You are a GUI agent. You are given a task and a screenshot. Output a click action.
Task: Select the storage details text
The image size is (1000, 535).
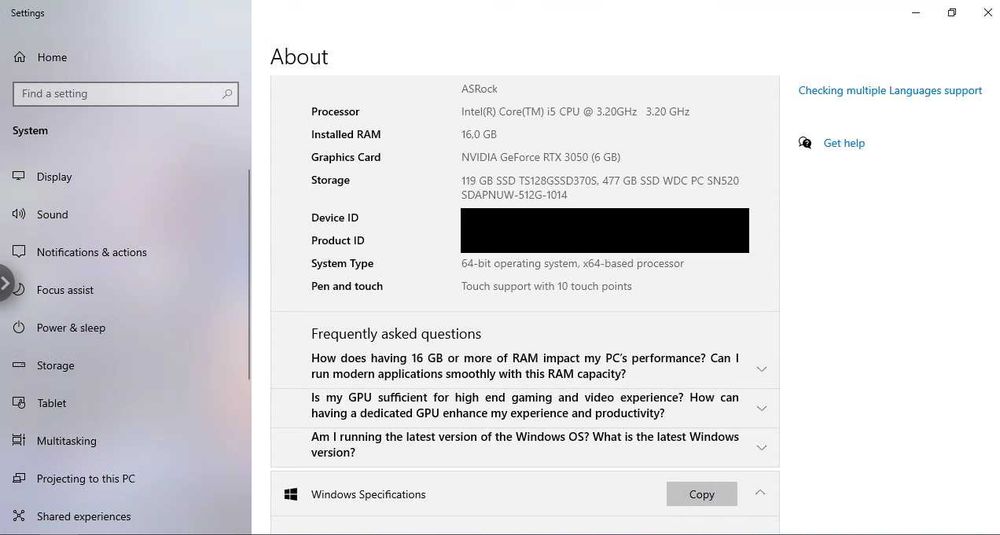[x=600, y=187]
